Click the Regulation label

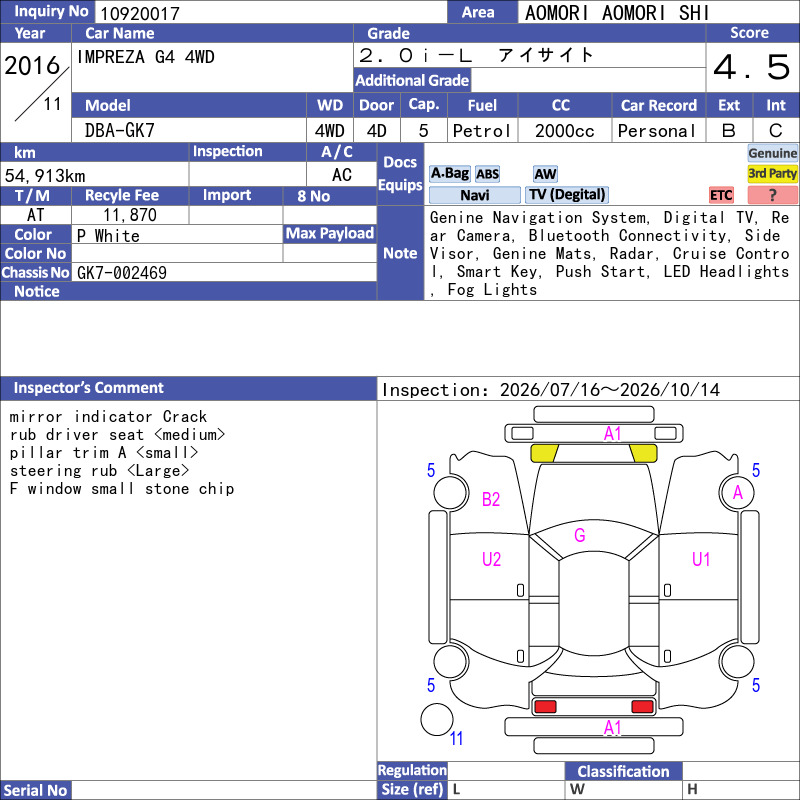(412, 770)
